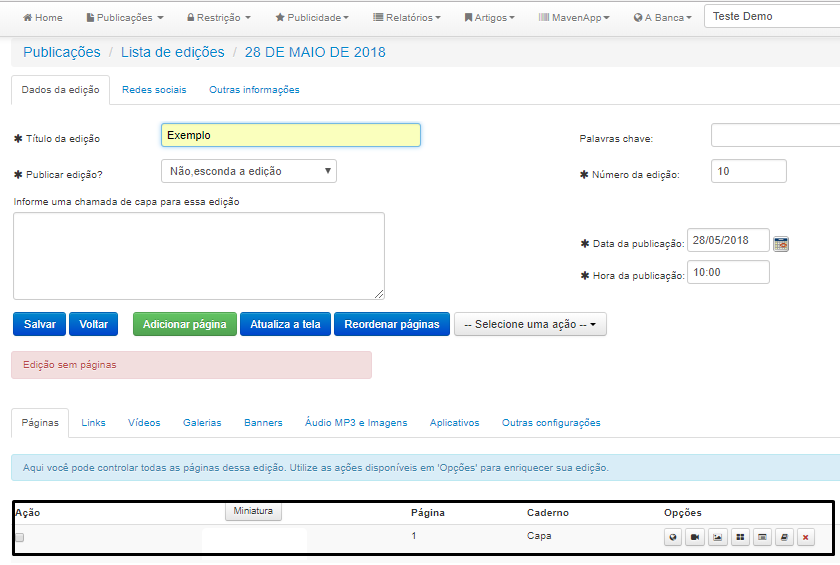Click the chamada de capa text area
Image resolution: width=840 pixels, height=565 pixels.
[x=199, y=257]
